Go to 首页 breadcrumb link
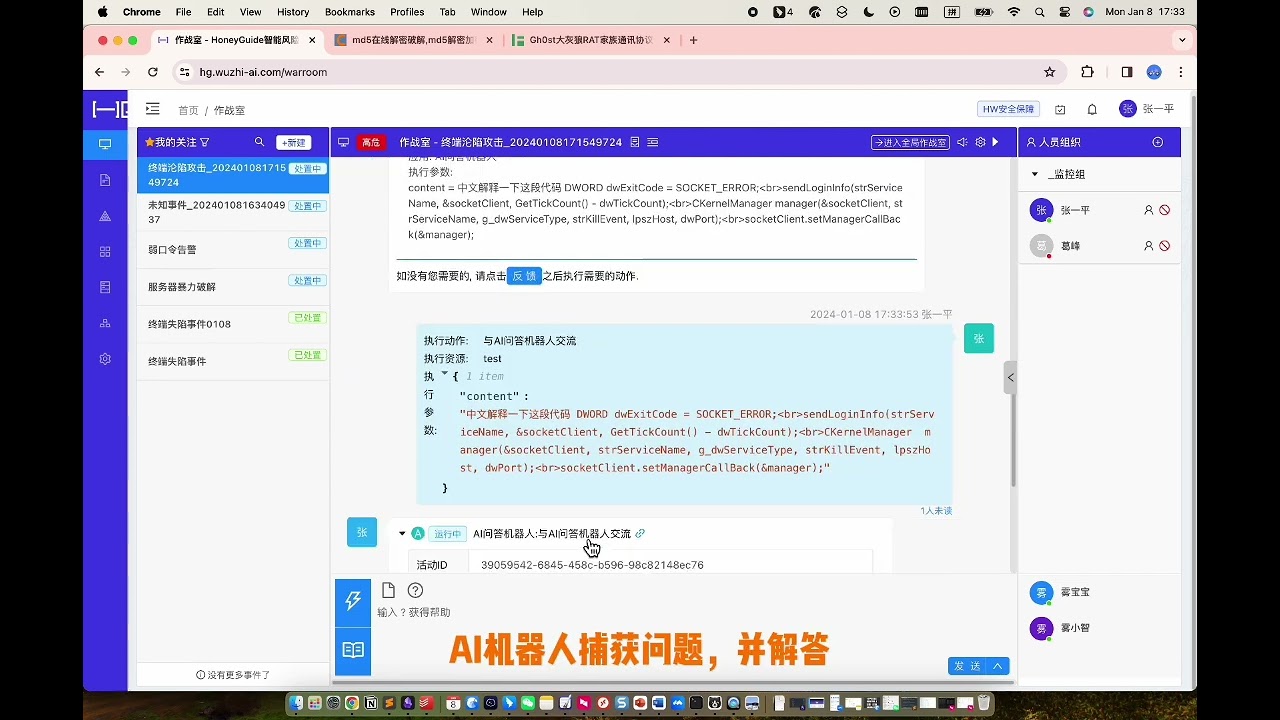 coord(188,110)
